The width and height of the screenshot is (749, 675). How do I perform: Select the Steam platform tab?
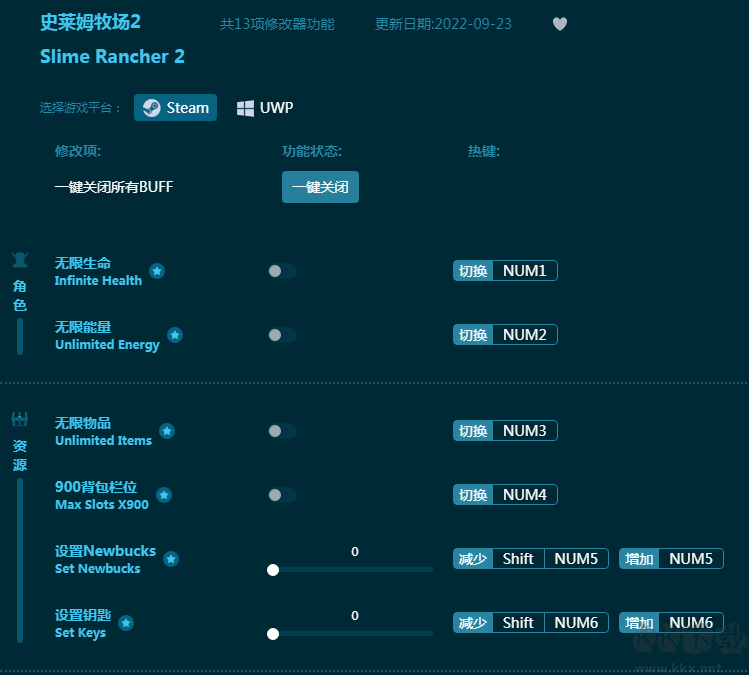175,108
